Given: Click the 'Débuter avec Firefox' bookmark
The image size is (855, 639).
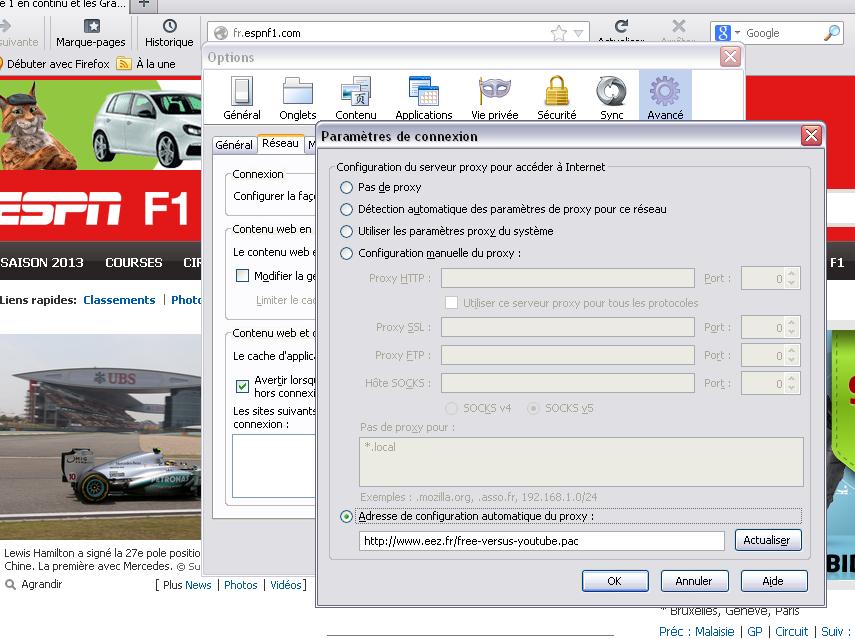Looking at the screenshot, I should pos(55,64).
